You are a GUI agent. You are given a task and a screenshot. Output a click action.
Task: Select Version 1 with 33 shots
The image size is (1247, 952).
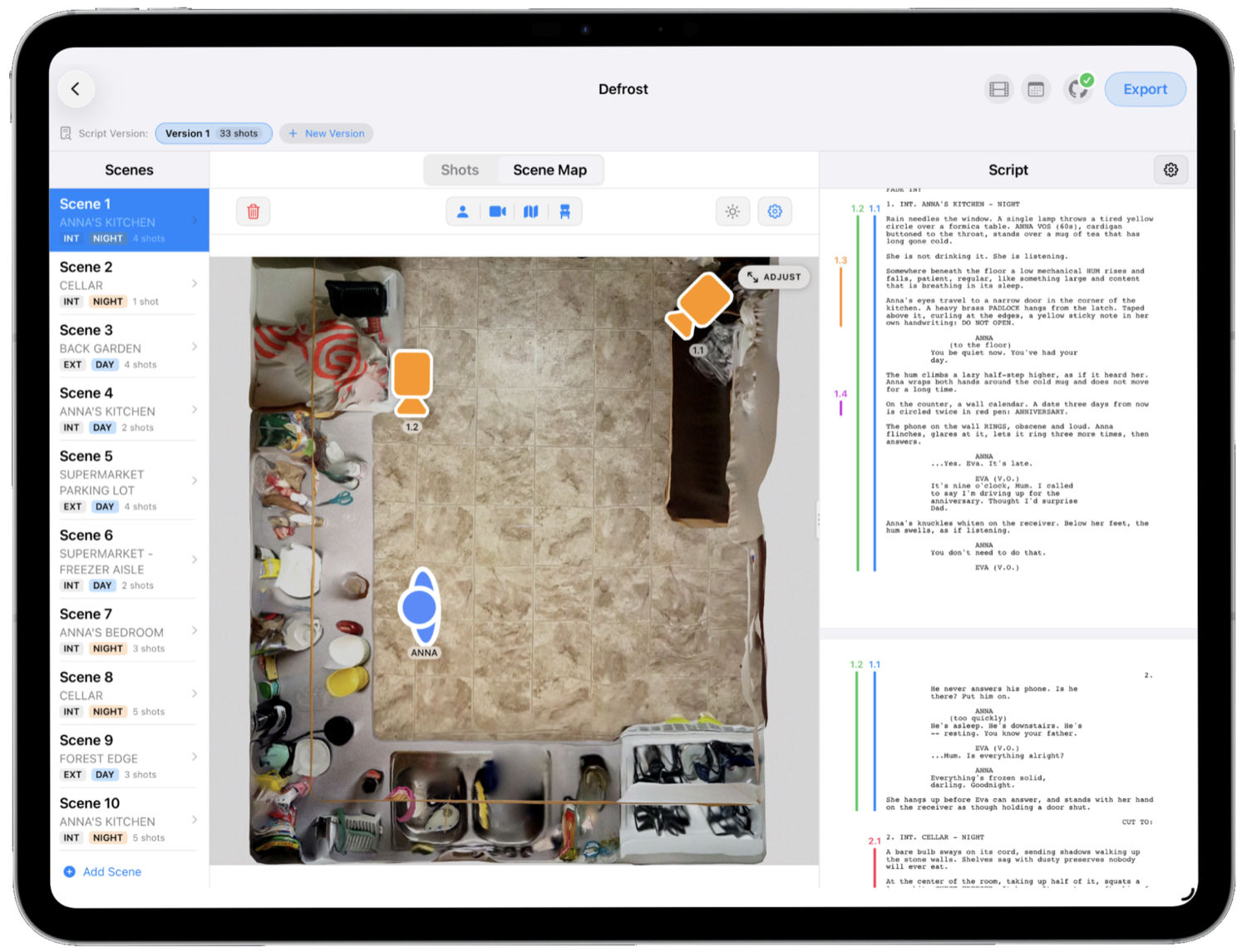coord(213,133)
